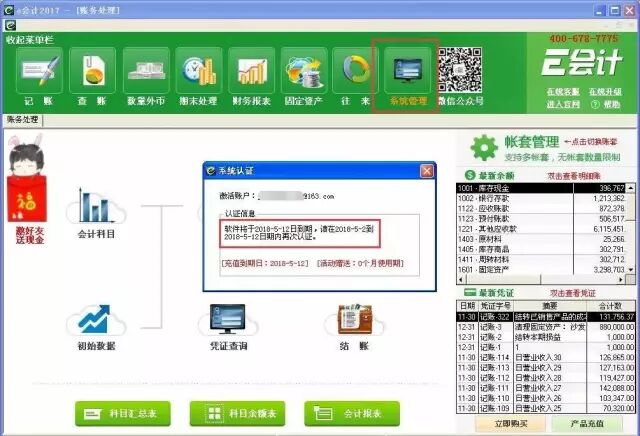The image size is (640, 436).
Task: Select the 1122 应收账款 balance row
Action: [541, 209]
